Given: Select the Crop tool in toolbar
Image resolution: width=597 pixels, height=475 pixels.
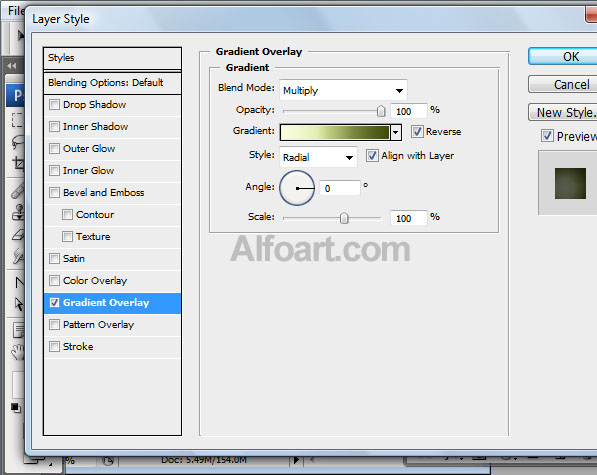Looking at the screenshot, I should [18, 164].
